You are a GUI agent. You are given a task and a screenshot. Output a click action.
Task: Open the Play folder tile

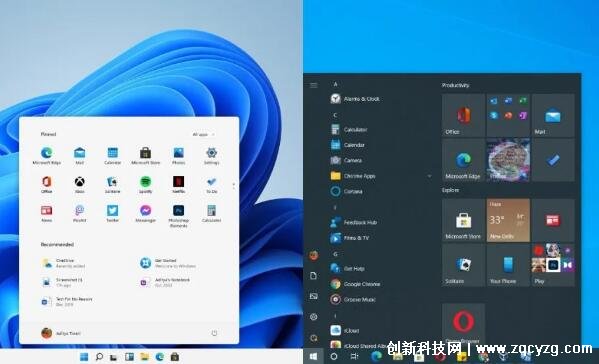(553, 265)
